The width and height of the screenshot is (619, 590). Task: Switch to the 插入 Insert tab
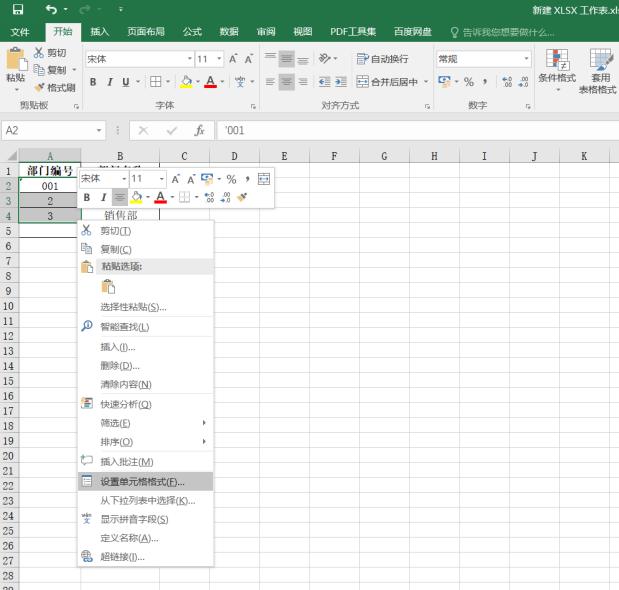point(99,32)
